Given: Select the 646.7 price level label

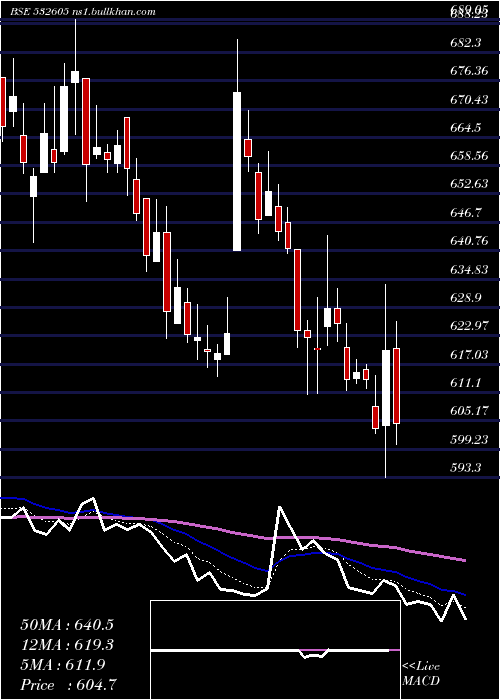Looking at the screenshot, I should (466, 213).
